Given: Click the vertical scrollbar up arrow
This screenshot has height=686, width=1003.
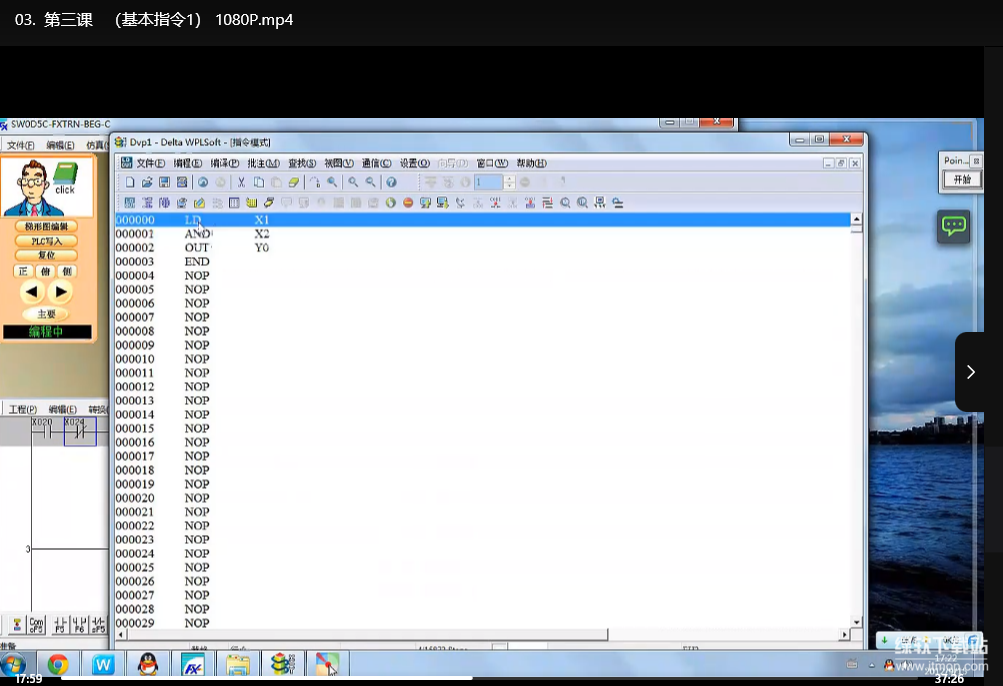Looking at the screenshot, I should (x=857, y=219).
